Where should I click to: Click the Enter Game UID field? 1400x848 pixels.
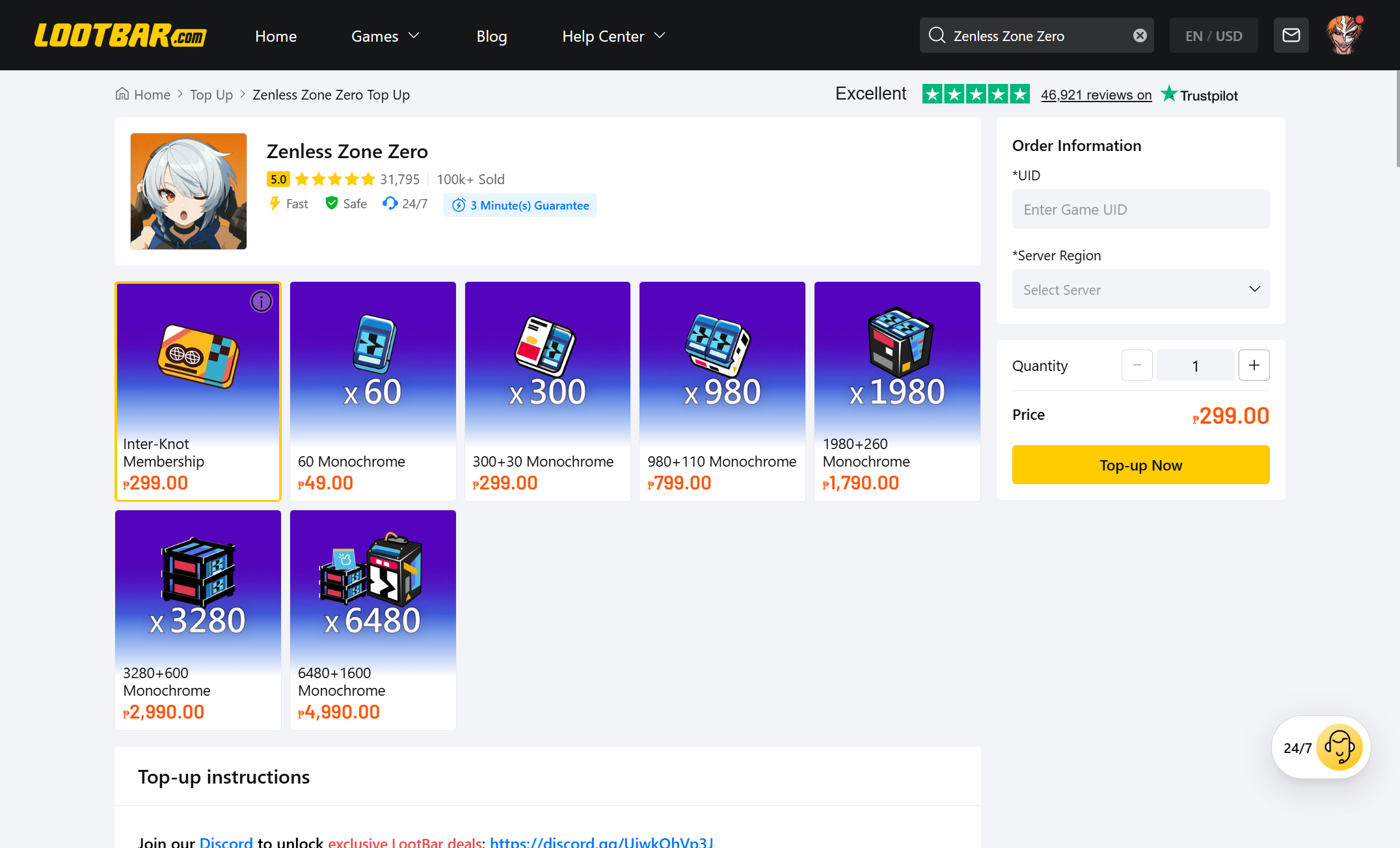1140,209
